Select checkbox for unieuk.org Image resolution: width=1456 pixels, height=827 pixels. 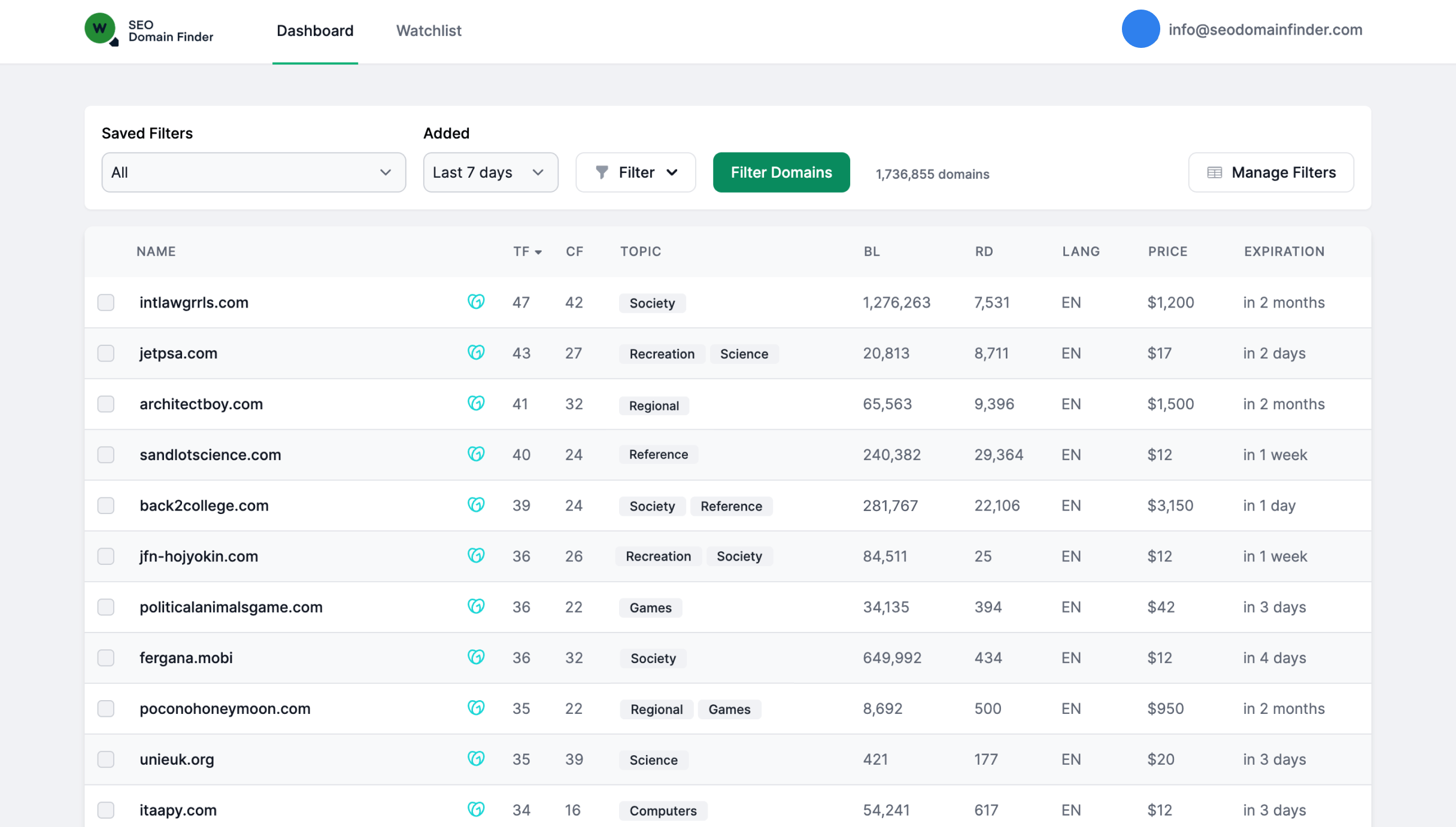pyautogui.click(x=106, y=760)
